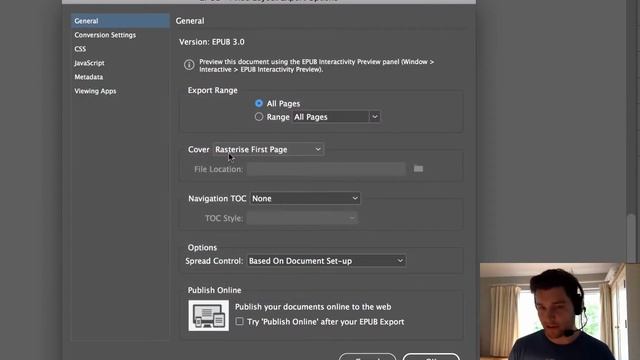Open the Spread Control dropdown
This screenshot has width=640, height=360.
326,261
